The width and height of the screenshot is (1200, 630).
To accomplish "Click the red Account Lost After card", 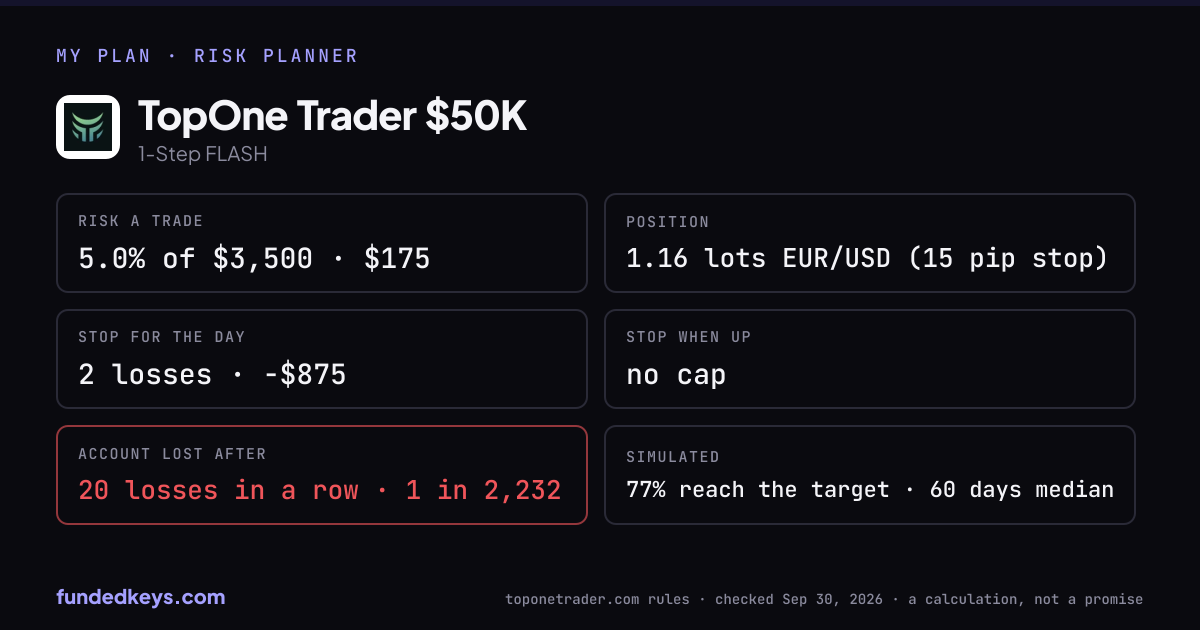I will 322,475.
